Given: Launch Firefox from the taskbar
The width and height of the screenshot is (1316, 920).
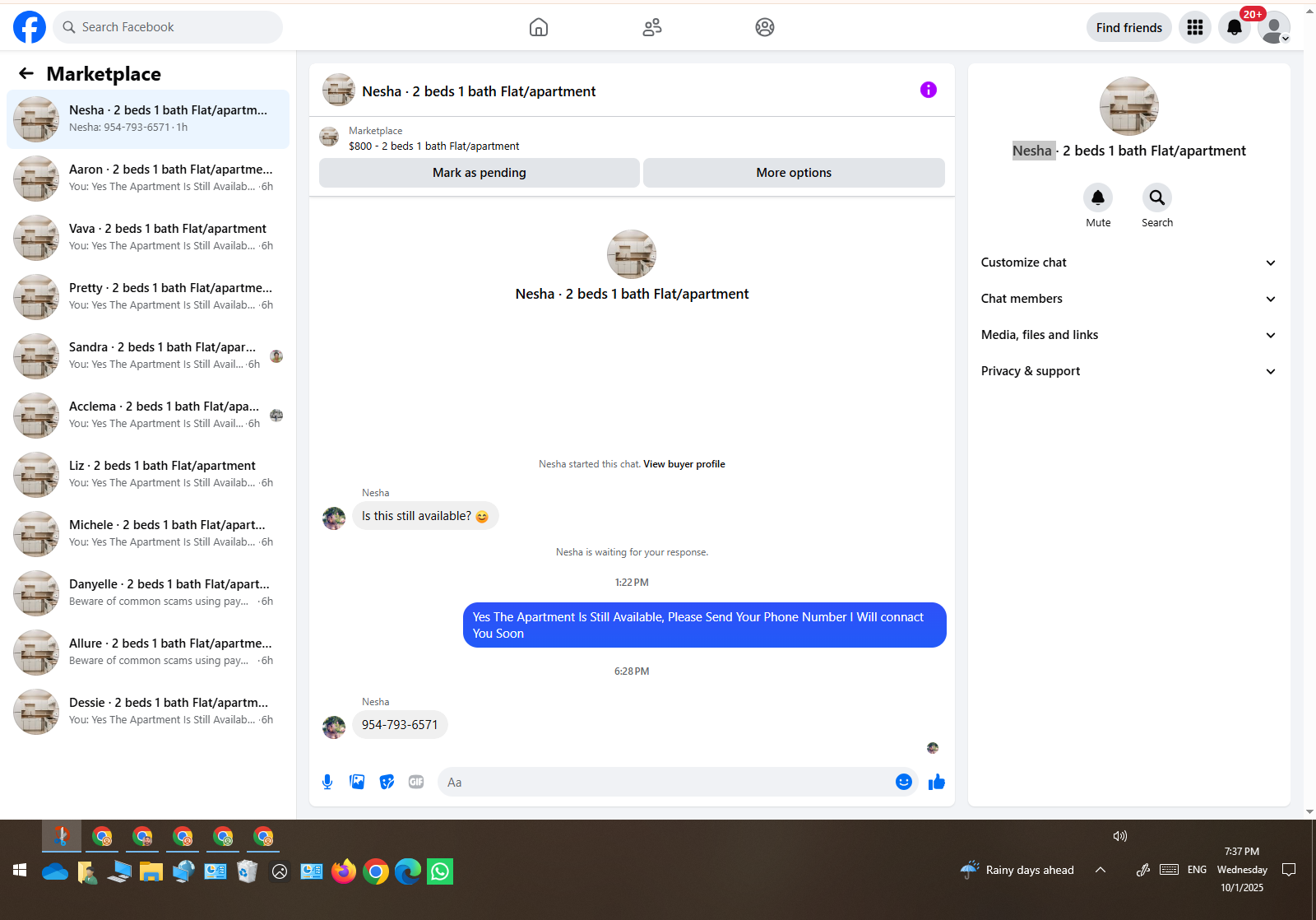Looking at the screenshot, I should coord(344,871).
